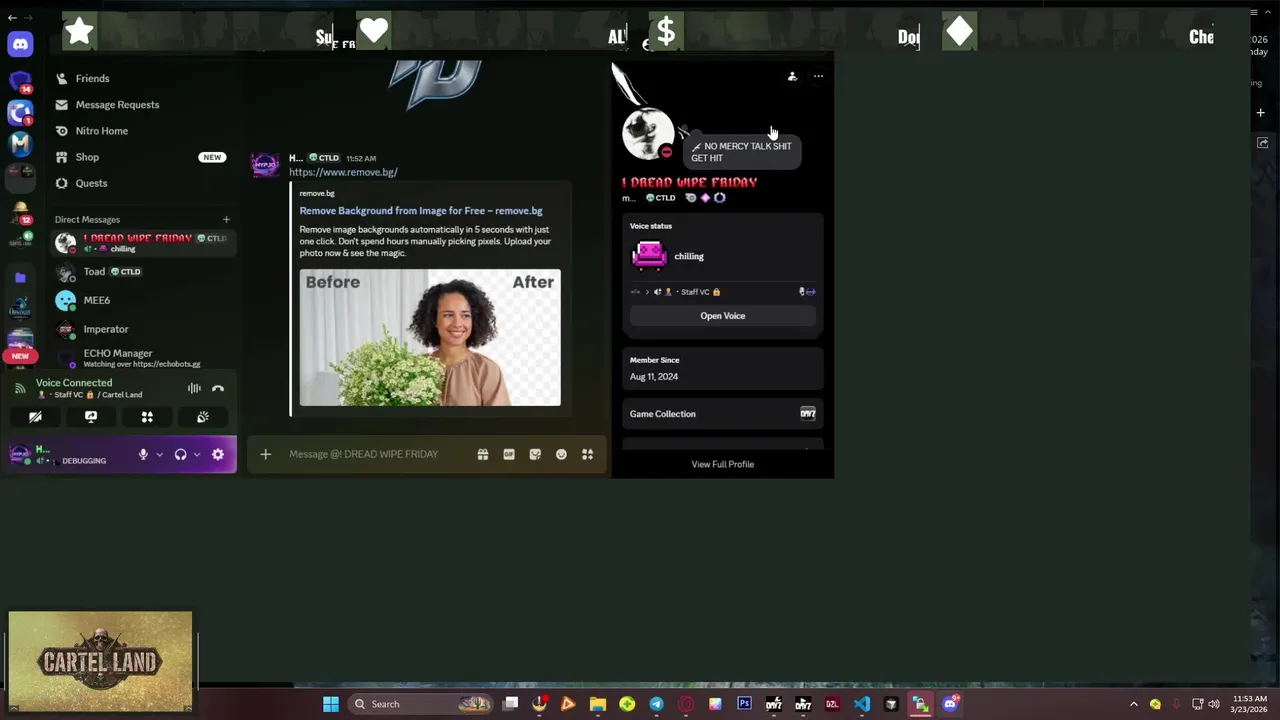Viewport: 1280px width, 720px height.
Task: Open user settings gear
Action: (x=218, y=455)
